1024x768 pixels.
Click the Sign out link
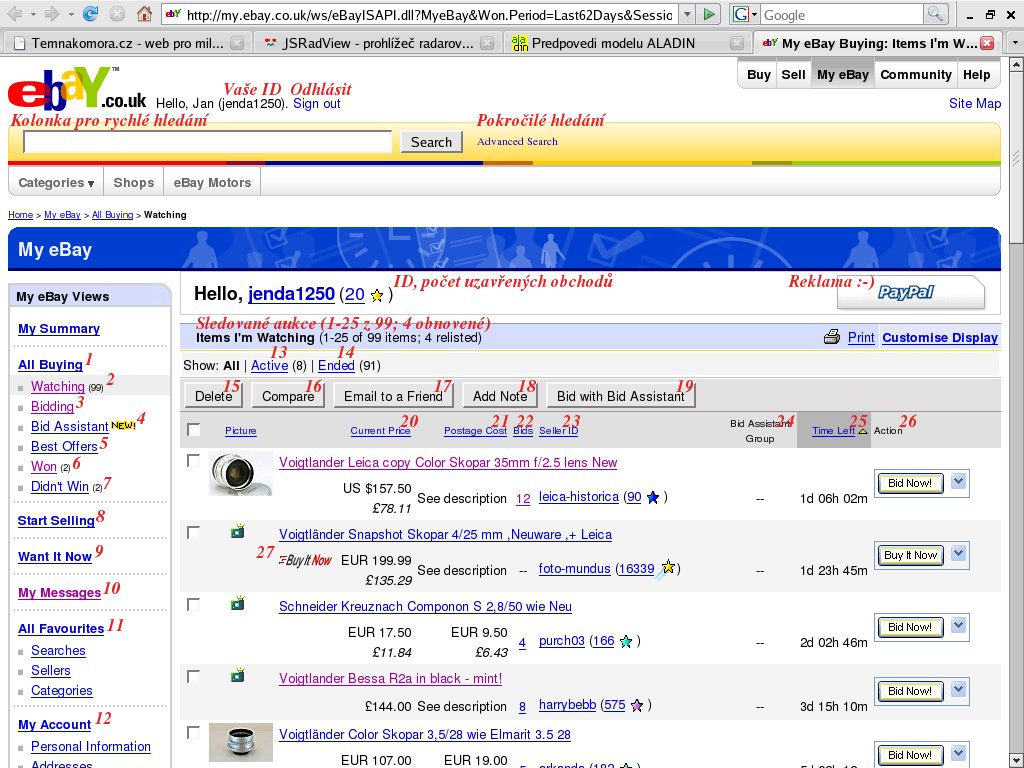317,103
